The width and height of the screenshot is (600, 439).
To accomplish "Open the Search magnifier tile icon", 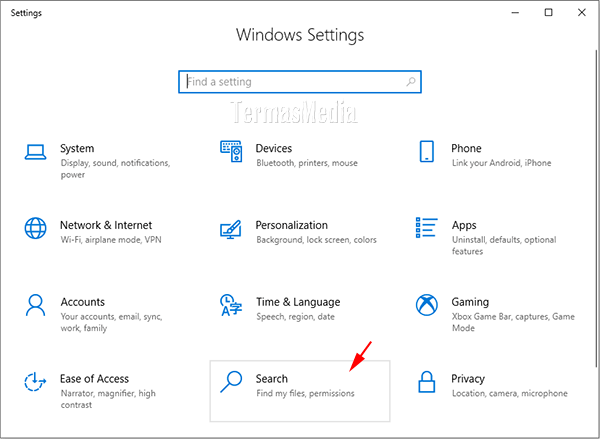I will click(231, 382).
